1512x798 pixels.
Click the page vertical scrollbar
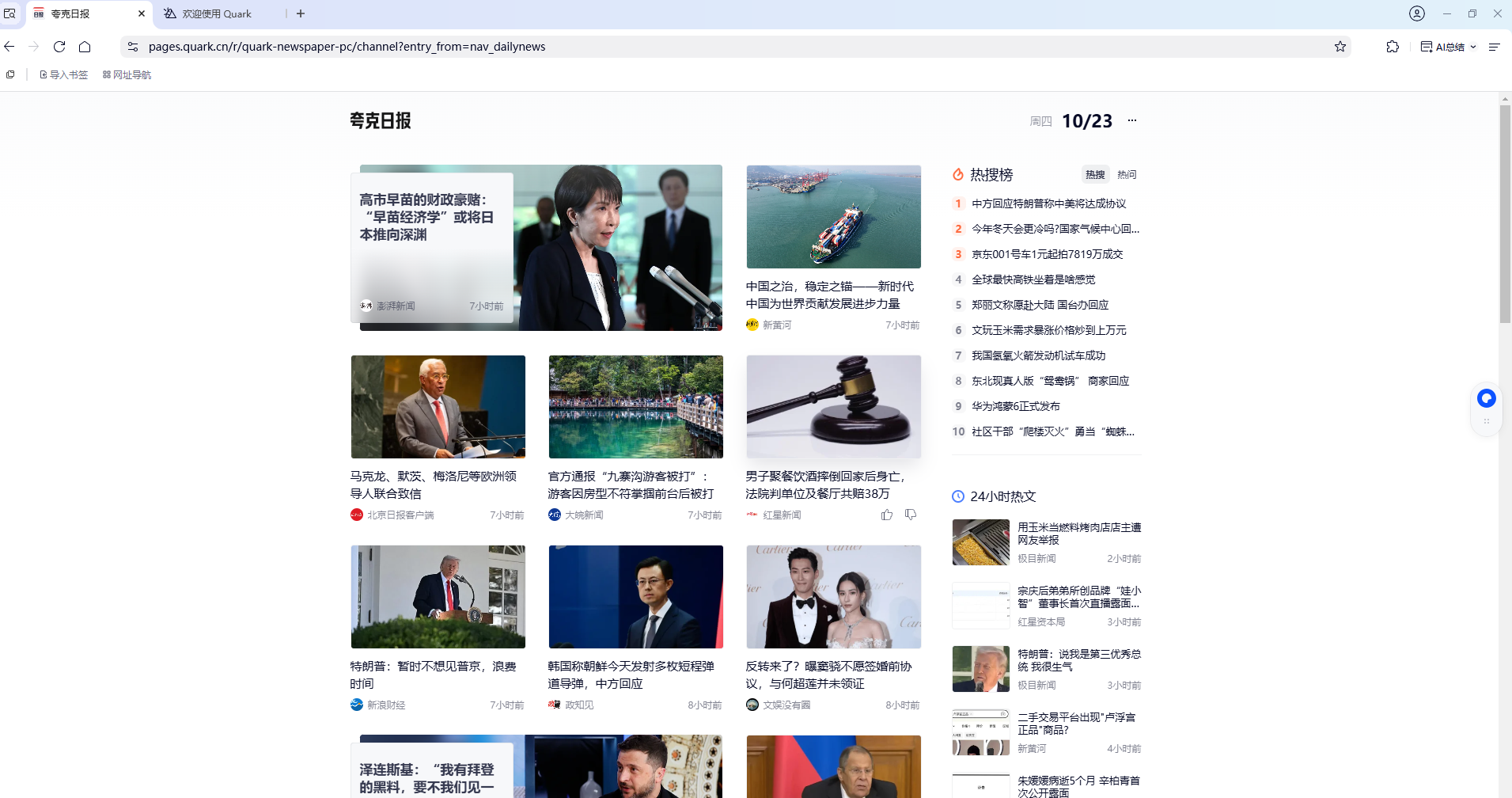click(x=1505, y=214)
